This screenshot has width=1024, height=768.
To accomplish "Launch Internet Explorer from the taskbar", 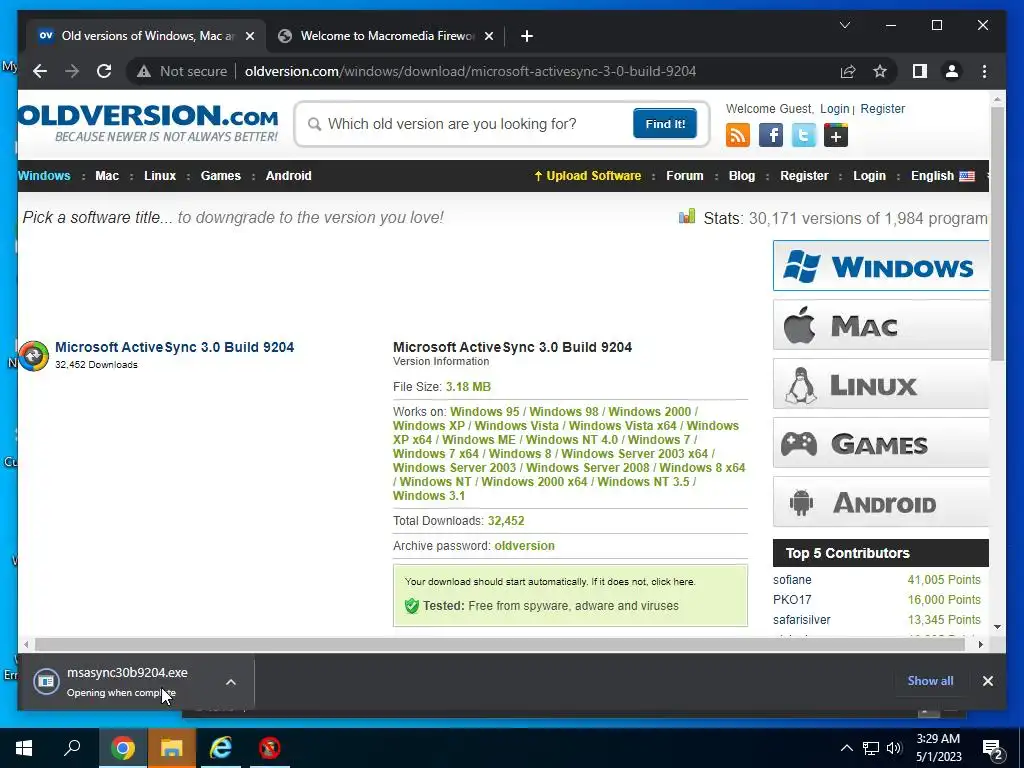I will 221,748.
